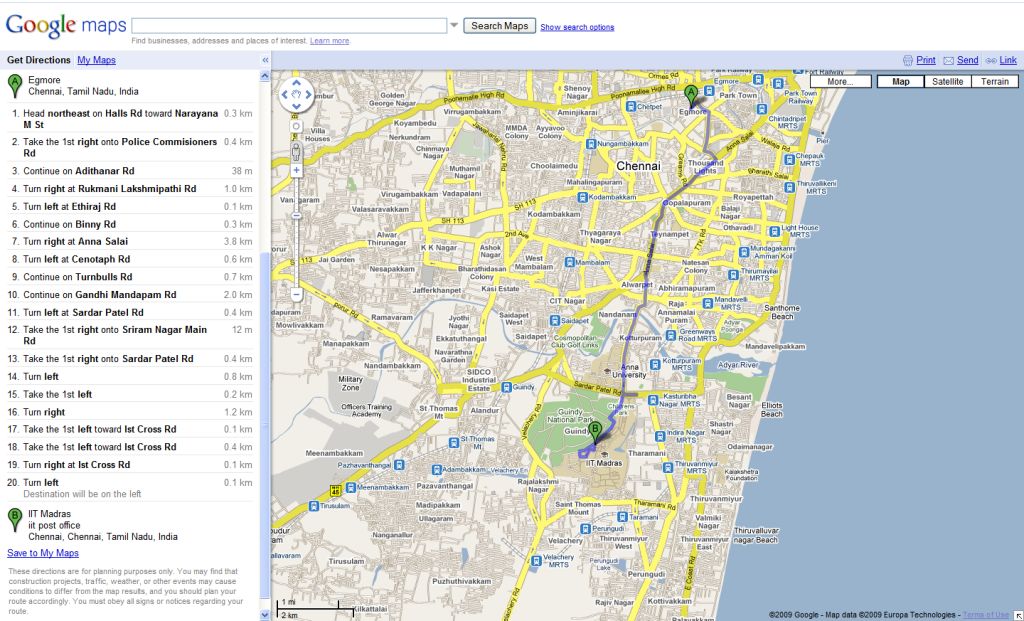Click the envelope icon next to Send

[x=948, y=61]
